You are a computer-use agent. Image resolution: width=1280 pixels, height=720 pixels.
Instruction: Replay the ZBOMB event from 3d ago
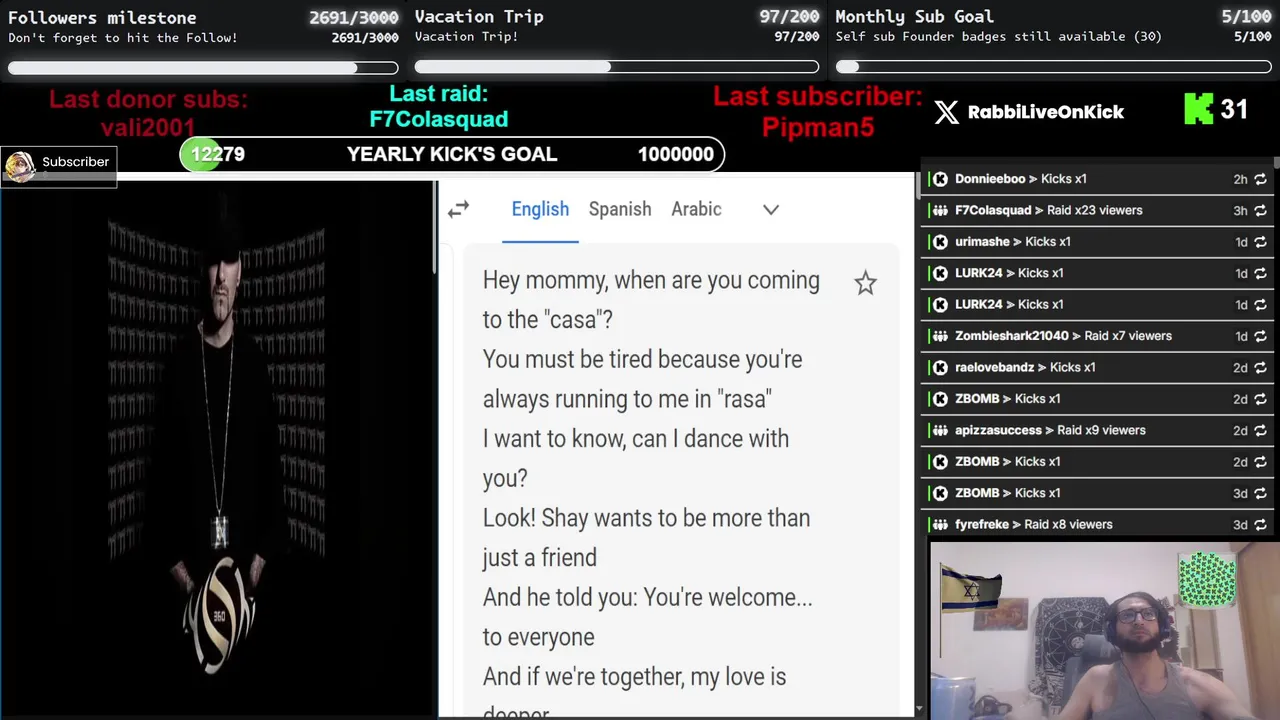[x=1260, y=493]
